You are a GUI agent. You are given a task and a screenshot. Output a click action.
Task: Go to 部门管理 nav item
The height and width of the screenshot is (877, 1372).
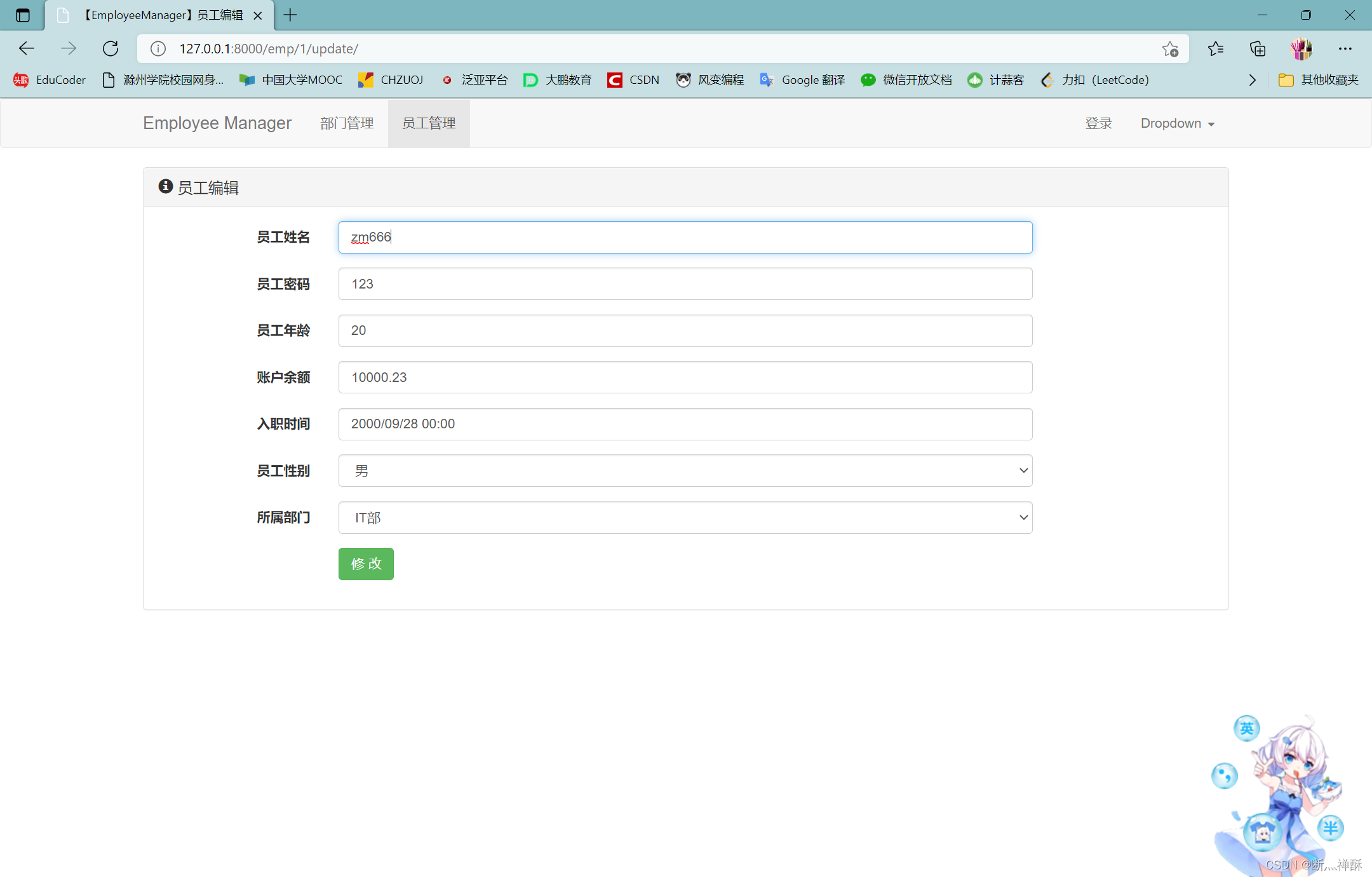tap(347, 123)
